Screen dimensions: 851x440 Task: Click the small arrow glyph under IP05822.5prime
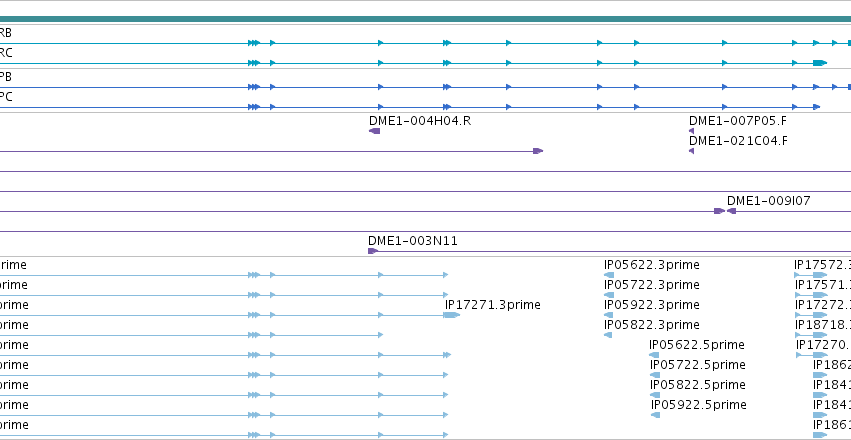(655, 395)
